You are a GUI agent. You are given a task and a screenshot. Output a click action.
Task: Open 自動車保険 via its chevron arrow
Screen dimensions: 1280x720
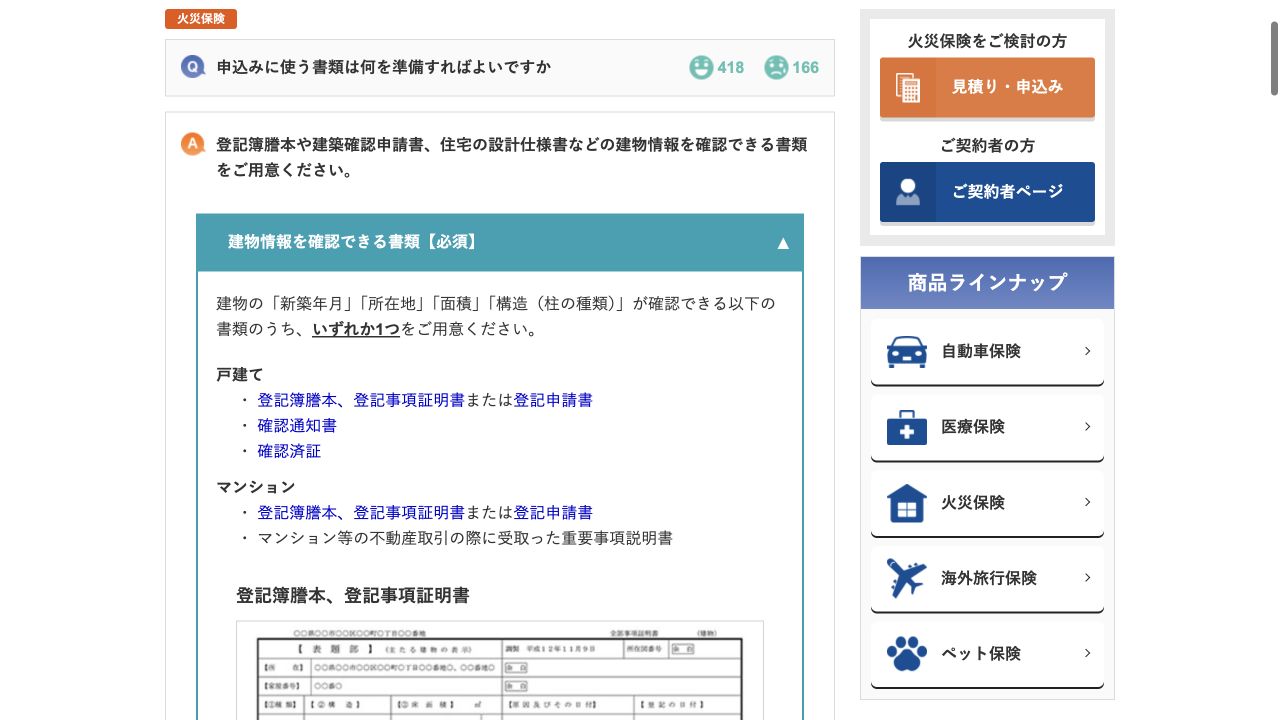click(x=1087, y=351)
